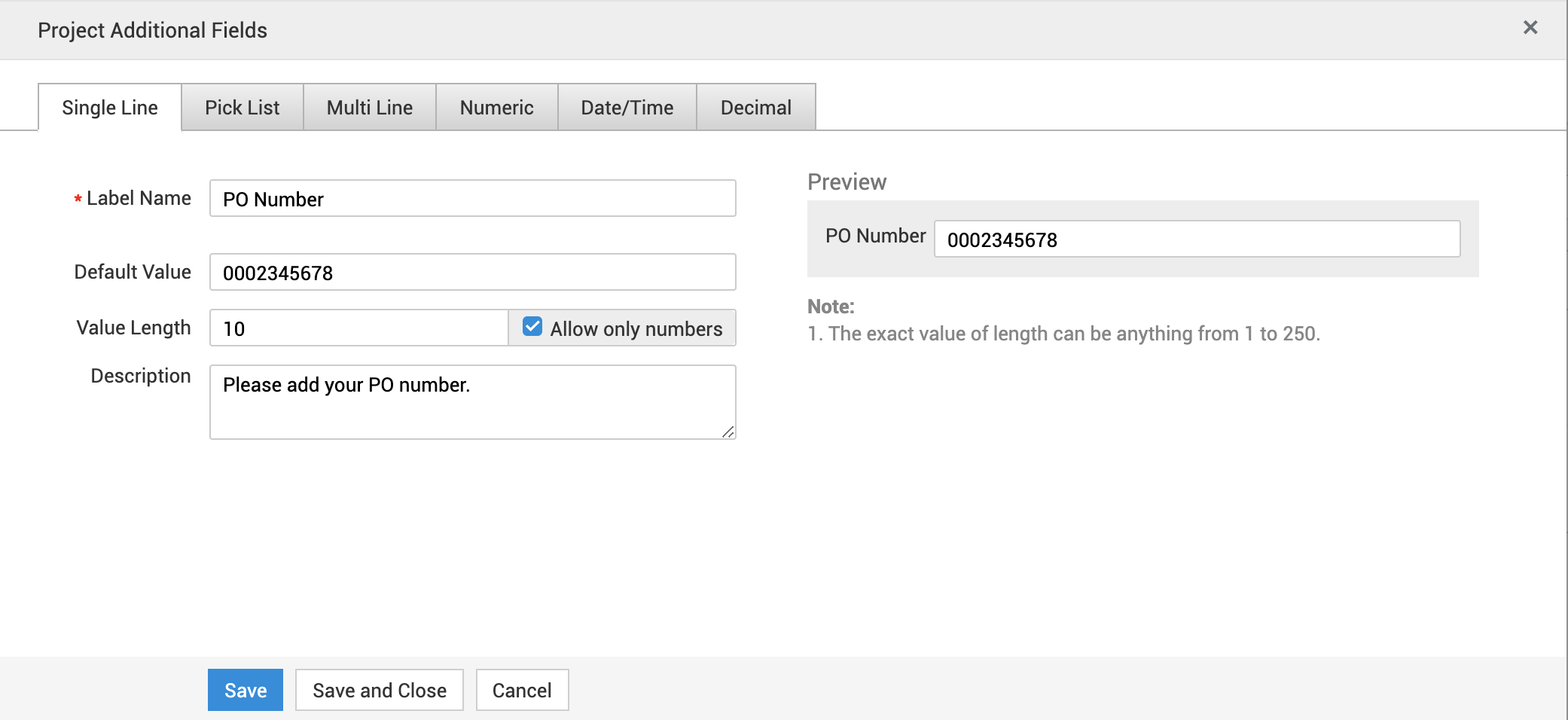1568x720 pixels.
Task: Select the Multi Line tab
Action: [x=369, y=108]
